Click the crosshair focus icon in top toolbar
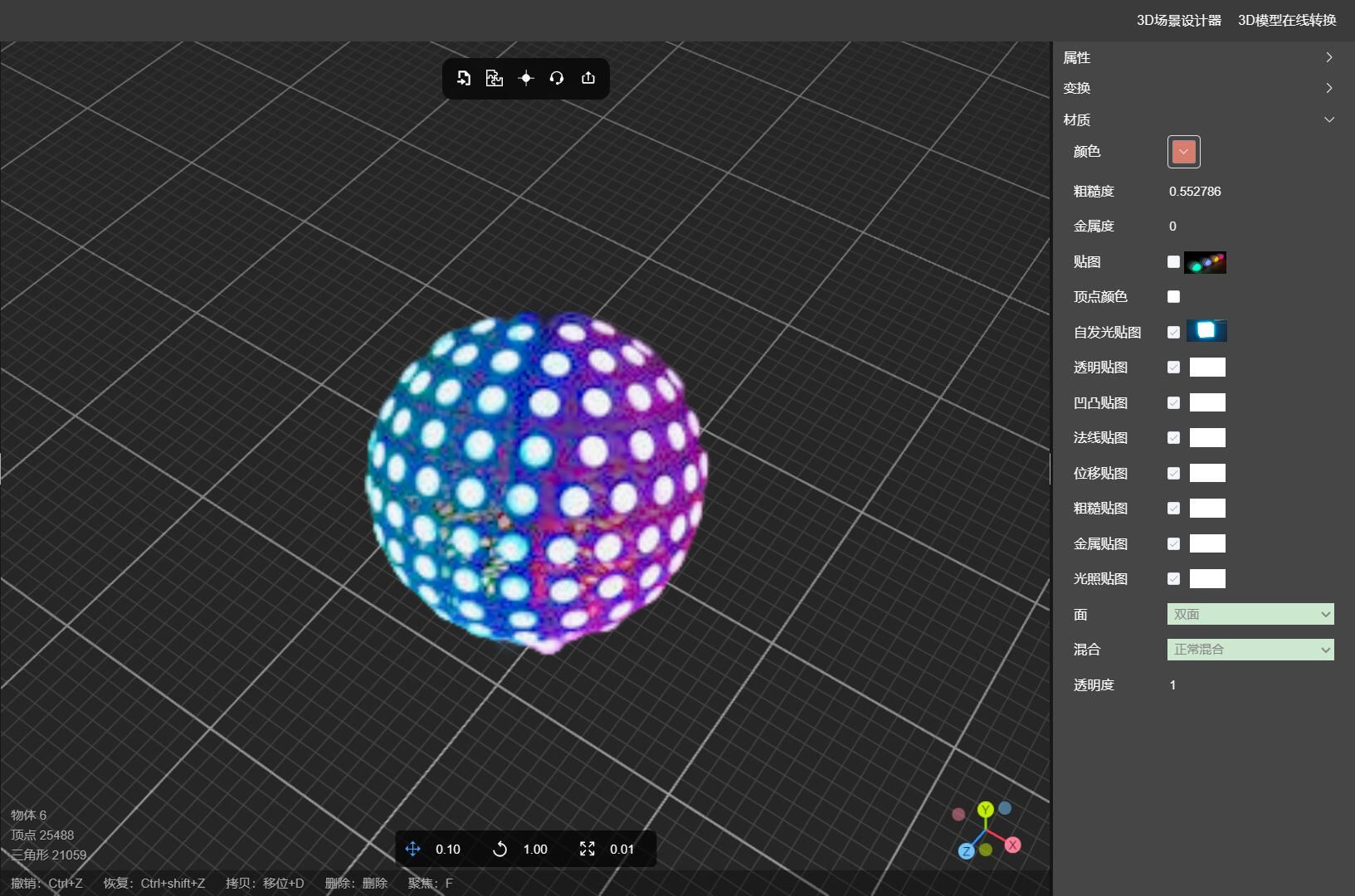1355x896 pixels. (526, 78)
